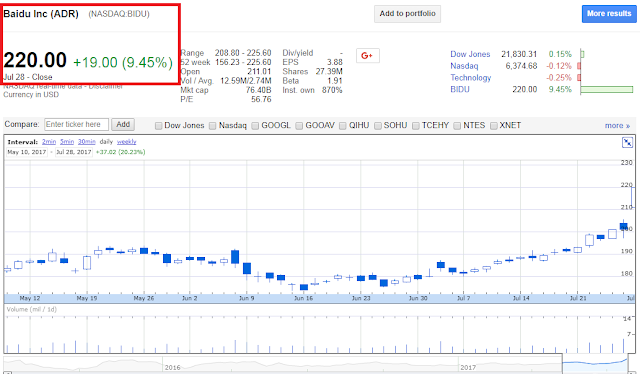Edit the May 10, 2017 start date

tap(27, 152)
